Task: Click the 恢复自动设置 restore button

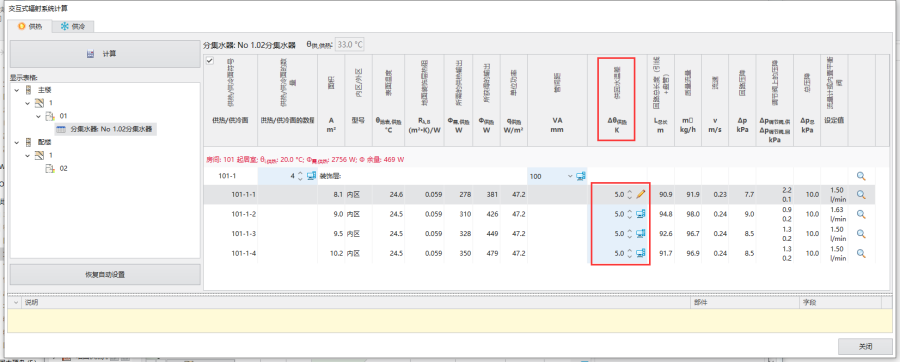Action: (x=105, y=275)
